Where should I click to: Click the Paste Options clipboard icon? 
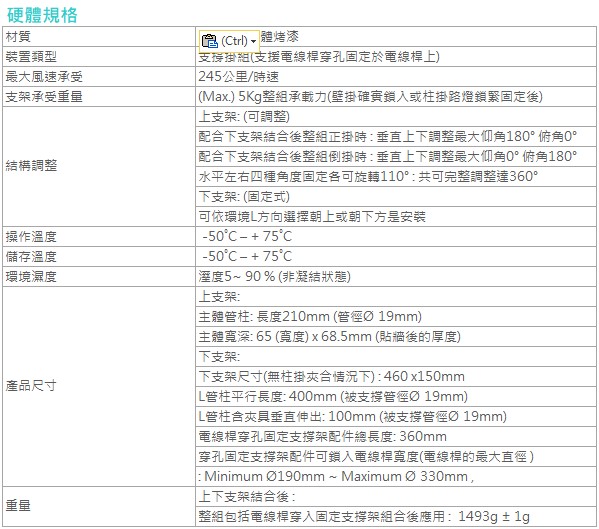[x=209, y=40]
